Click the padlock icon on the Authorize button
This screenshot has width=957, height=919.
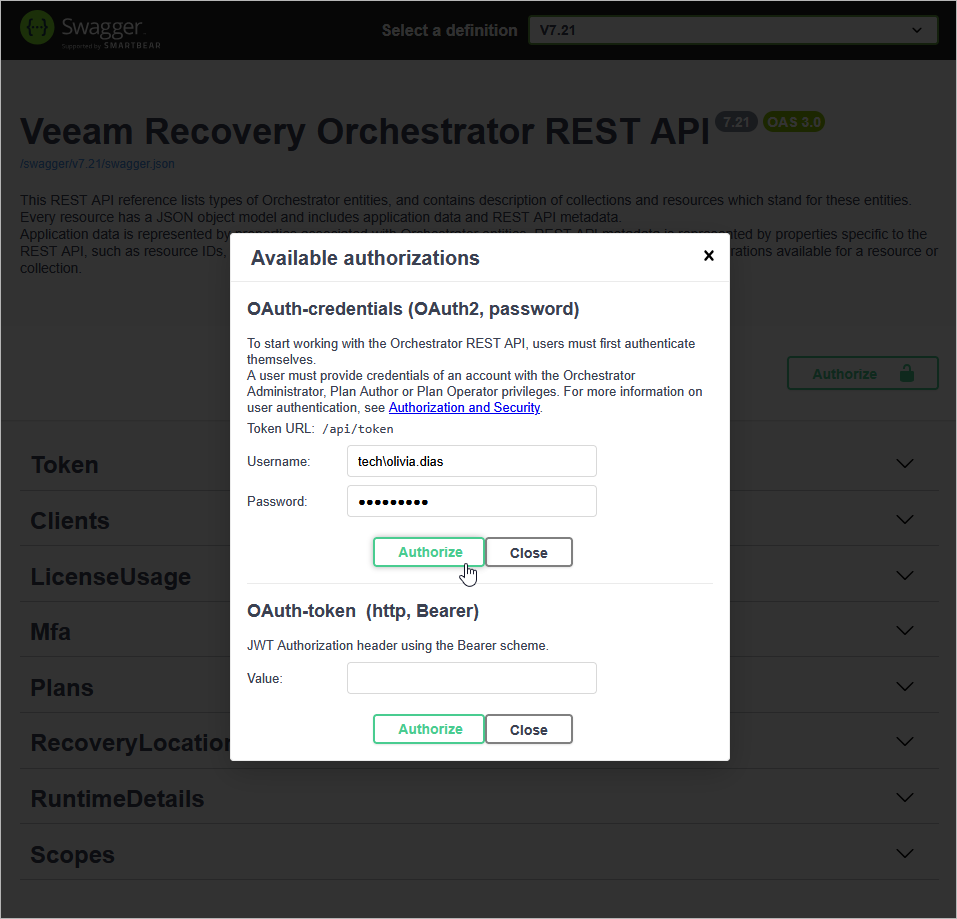(x=906, y=372)
